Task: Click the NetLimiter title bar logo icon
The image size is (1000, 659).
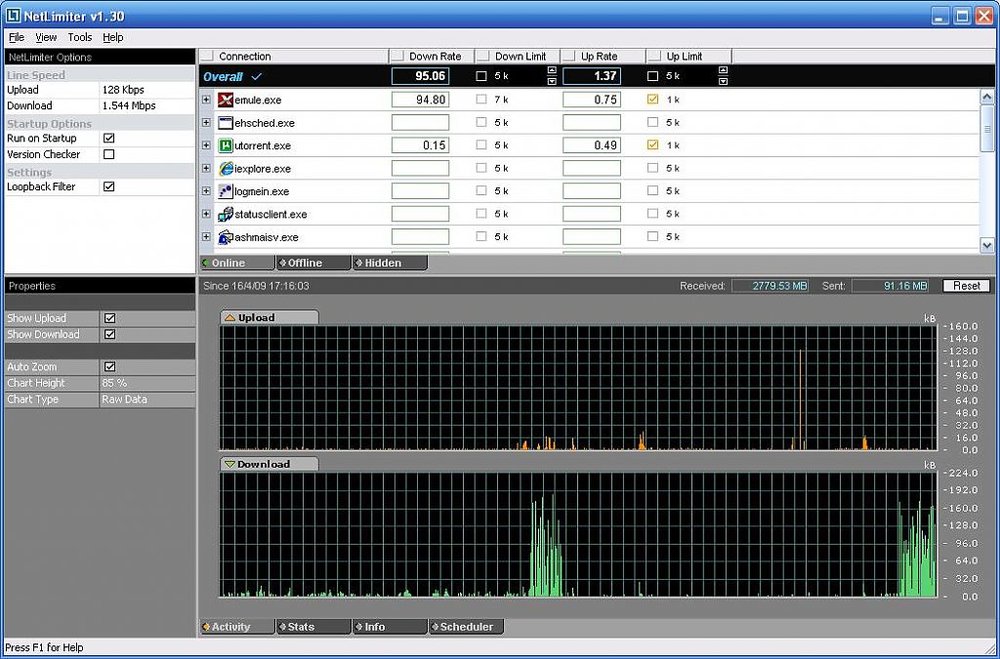Action: coord(12,16)
